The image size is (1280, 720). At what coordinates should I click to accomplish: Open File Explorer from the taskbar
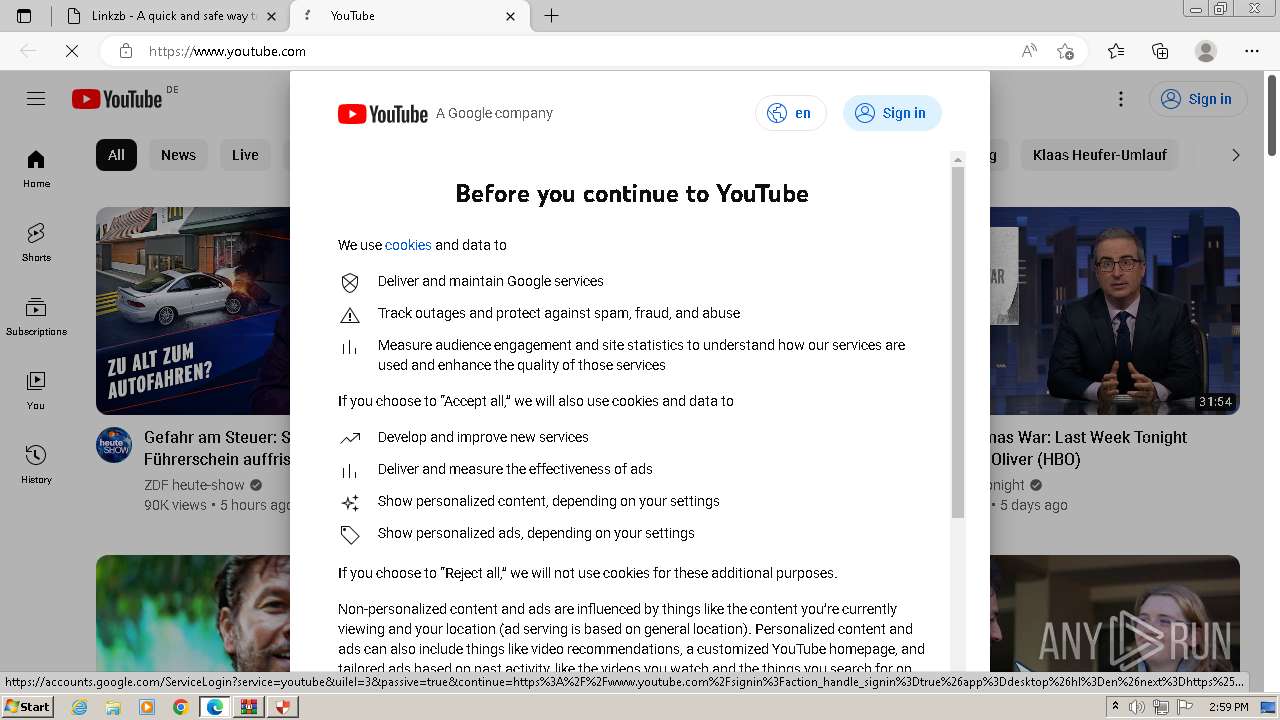(113, 707)
